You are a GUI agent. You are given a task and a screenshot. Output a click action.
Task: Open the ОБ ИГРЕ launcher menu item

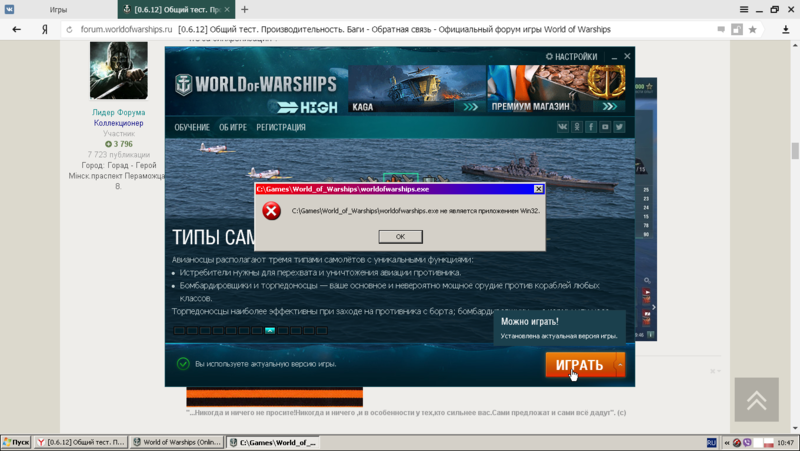pos(233,128)
